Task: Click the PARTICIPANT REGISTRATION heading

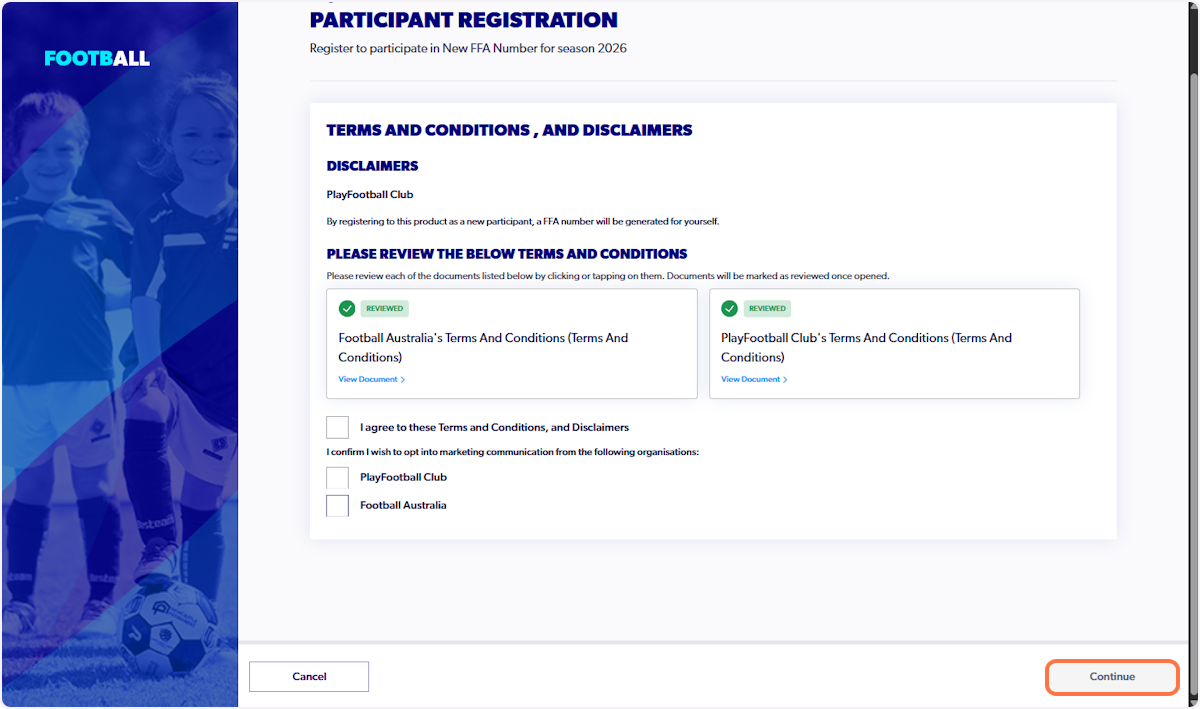Action: pyautogui.click(x=464, y=20)
